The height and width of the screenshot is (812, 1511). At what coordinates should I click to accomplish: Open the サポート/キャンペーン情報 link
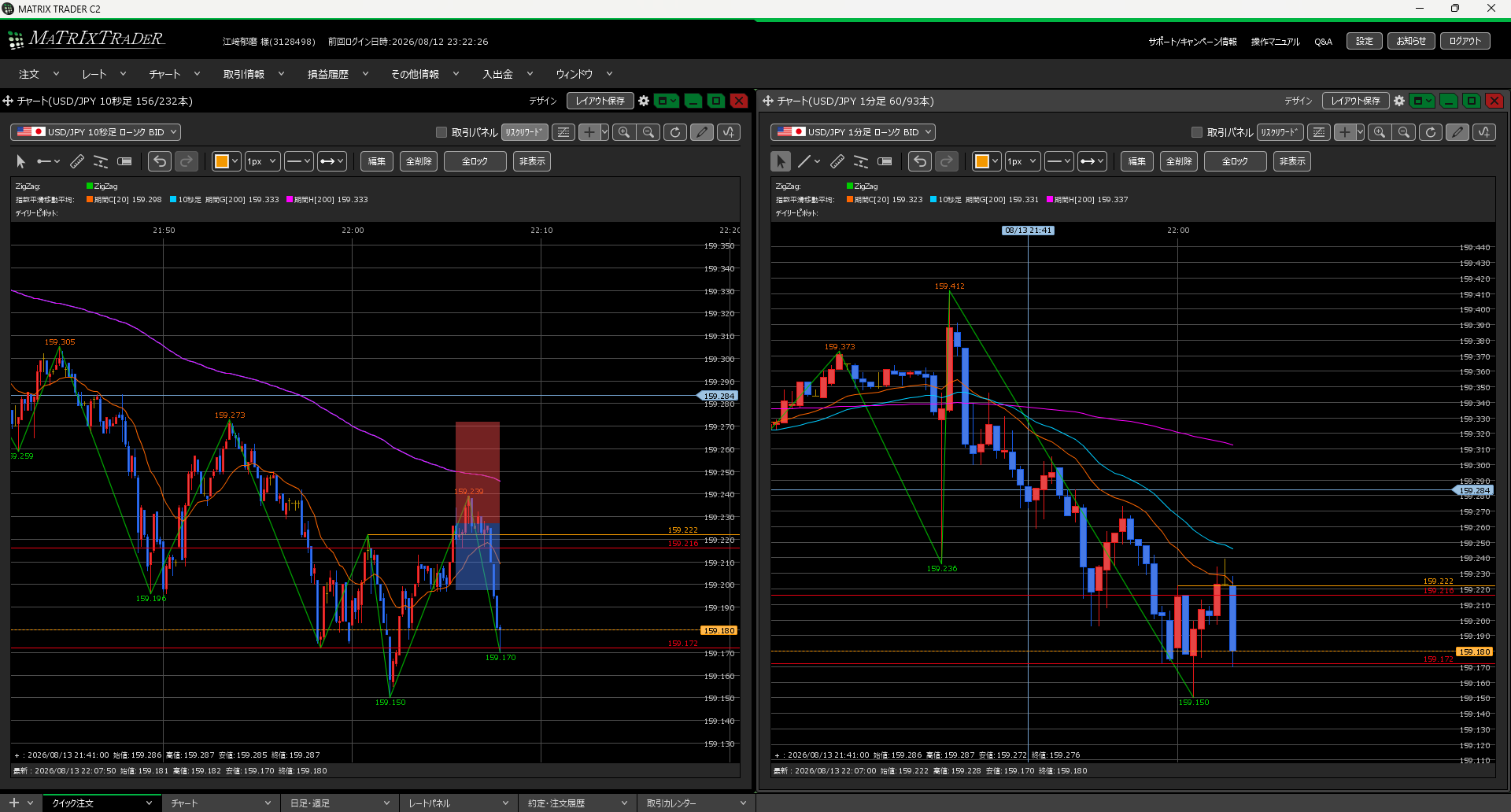point(1192,42)
